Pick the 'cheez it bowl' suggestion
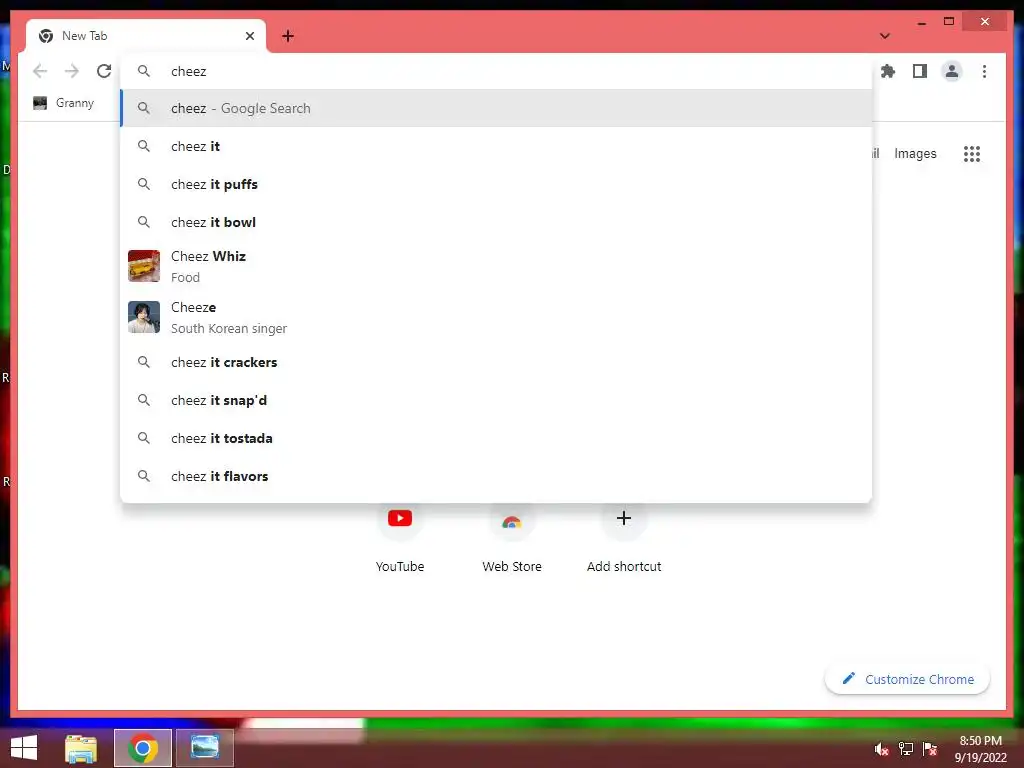The width and height of the screenshot is (1024, 768). pyautogui.click(x=496, y=222)
